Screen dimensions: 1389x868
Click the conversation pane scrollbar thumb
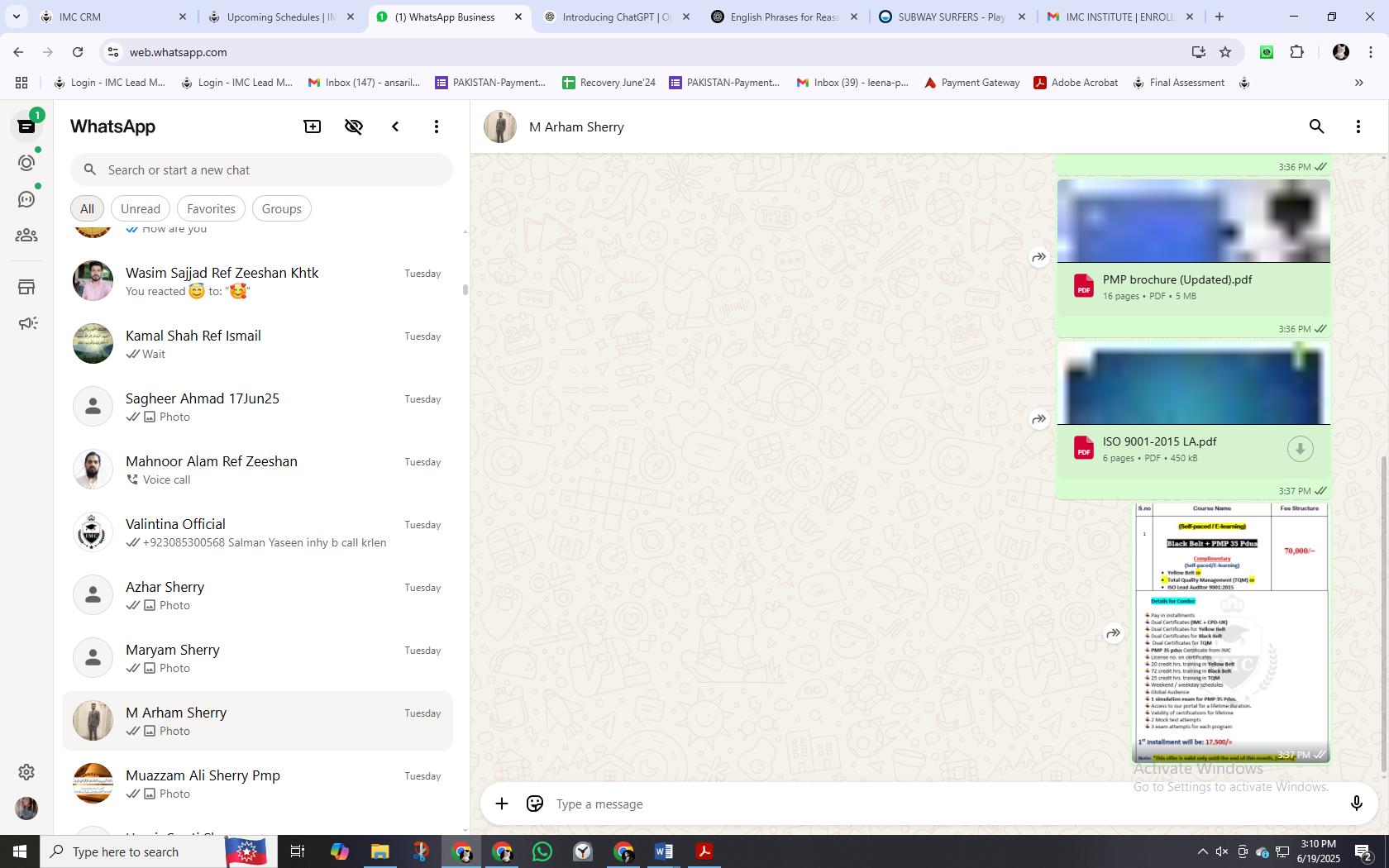pos(1384,614)
